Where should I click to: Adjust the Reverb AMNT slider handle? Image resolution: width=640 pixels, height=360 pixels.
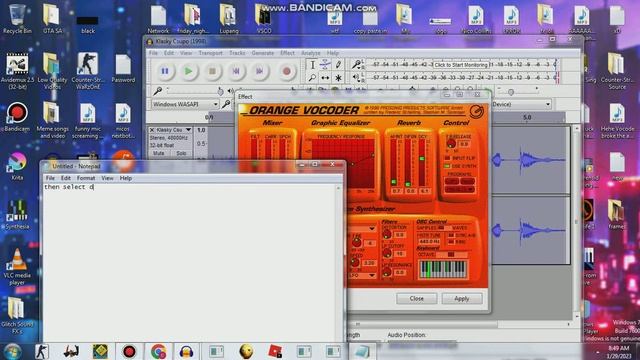[x=393, y=182]
